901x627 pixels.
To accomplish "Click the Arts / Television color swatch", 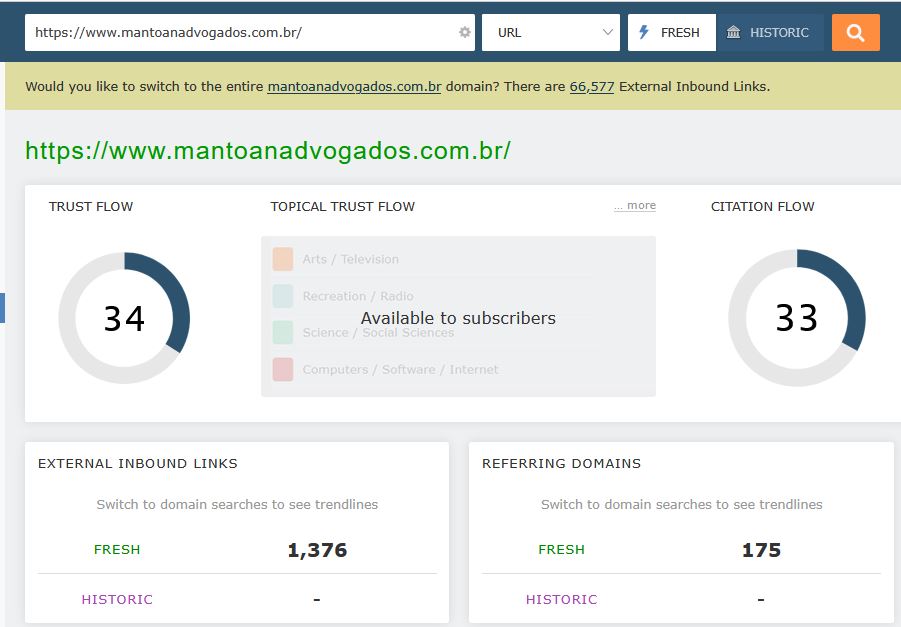I will point(283,259).
